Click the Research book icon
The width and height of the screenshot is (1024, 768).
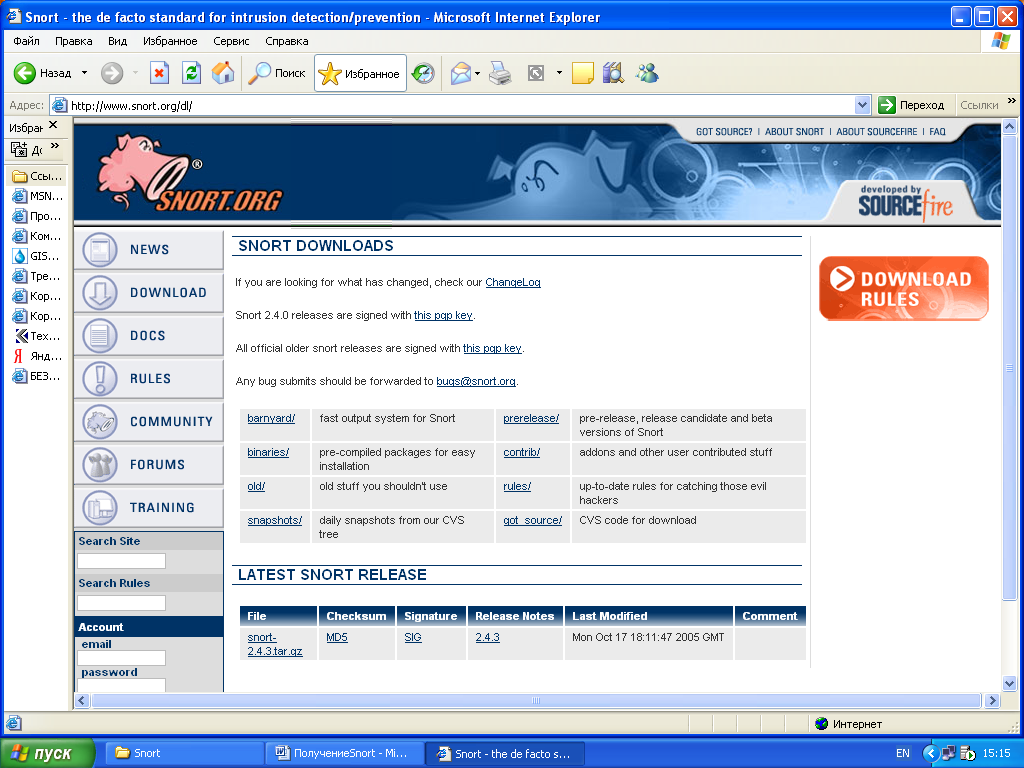tap(613, 73)
